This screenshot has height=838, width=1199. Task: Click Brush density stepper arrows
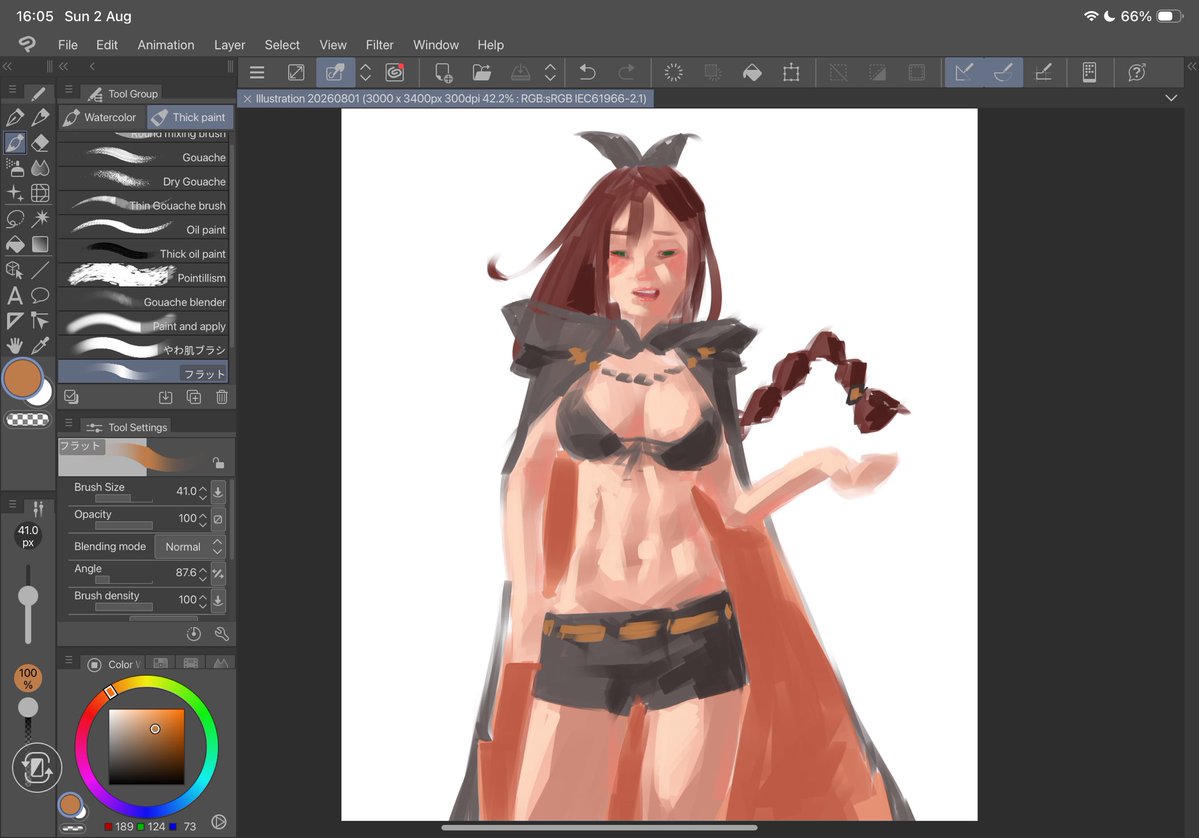[x=203, y=601]
